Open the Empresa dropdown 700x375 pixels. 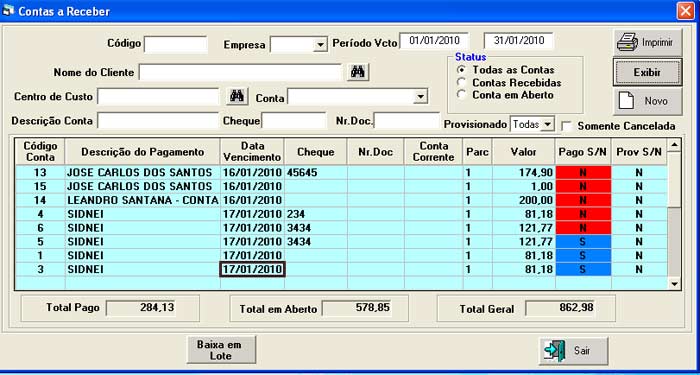(x=320, y=45)
